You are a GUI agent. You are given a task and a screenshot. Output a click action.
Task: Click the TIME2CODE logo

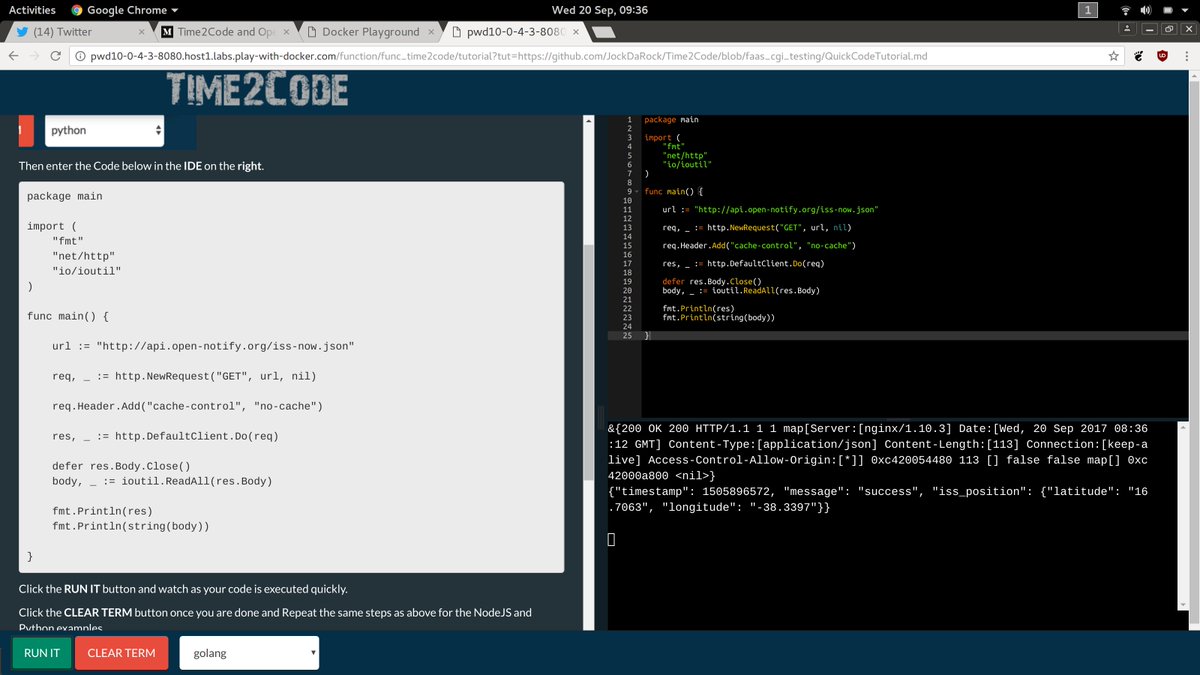point(259,90)
